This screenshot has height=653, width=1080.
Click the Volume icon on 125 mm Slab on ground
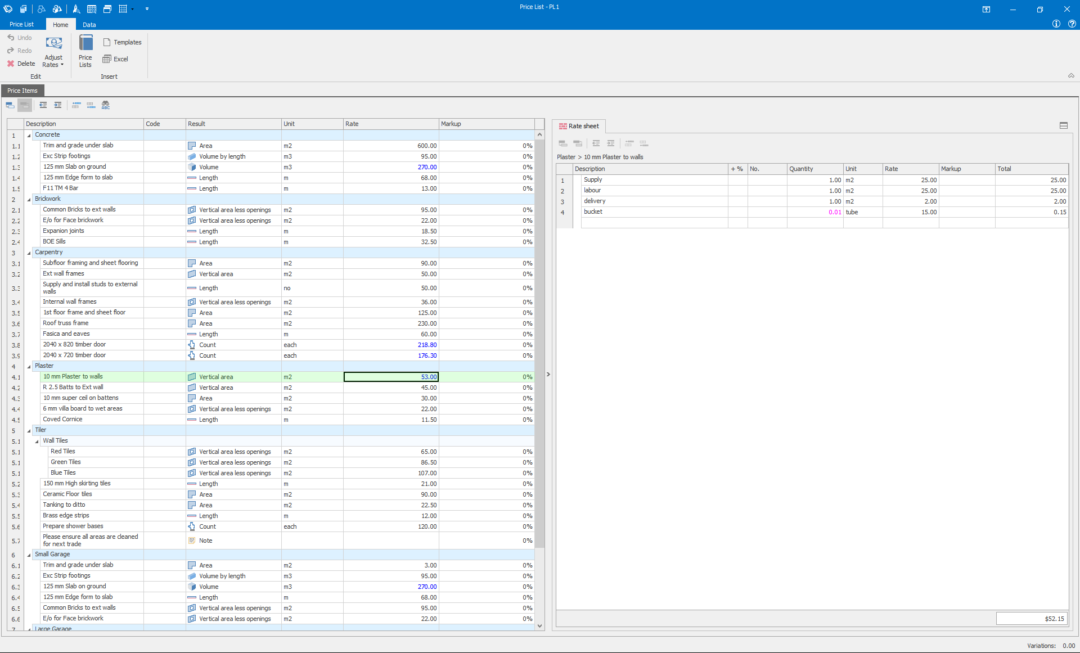[190, 166]
